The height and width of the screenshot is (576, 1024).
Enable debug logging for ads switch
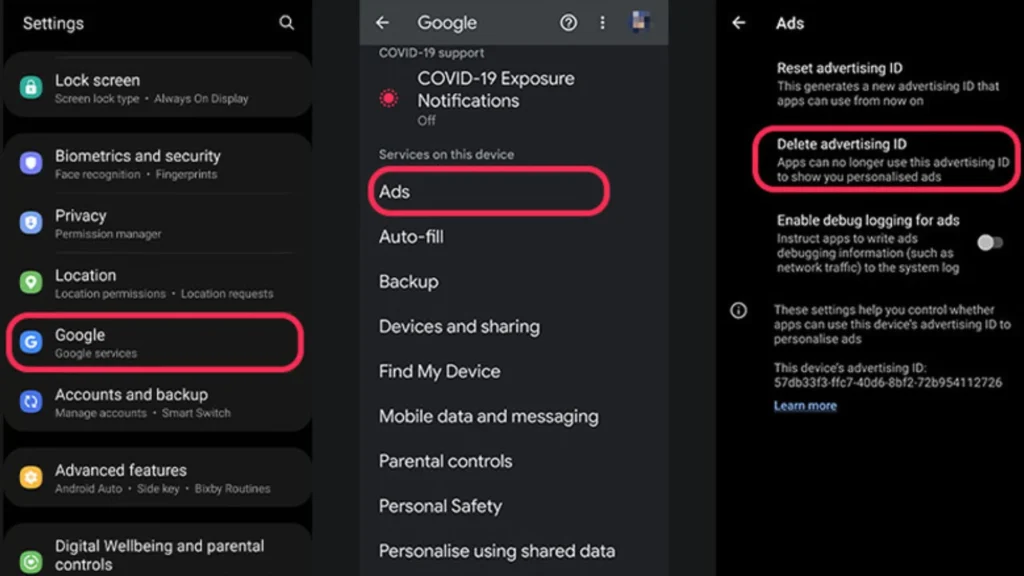point(991,241)
